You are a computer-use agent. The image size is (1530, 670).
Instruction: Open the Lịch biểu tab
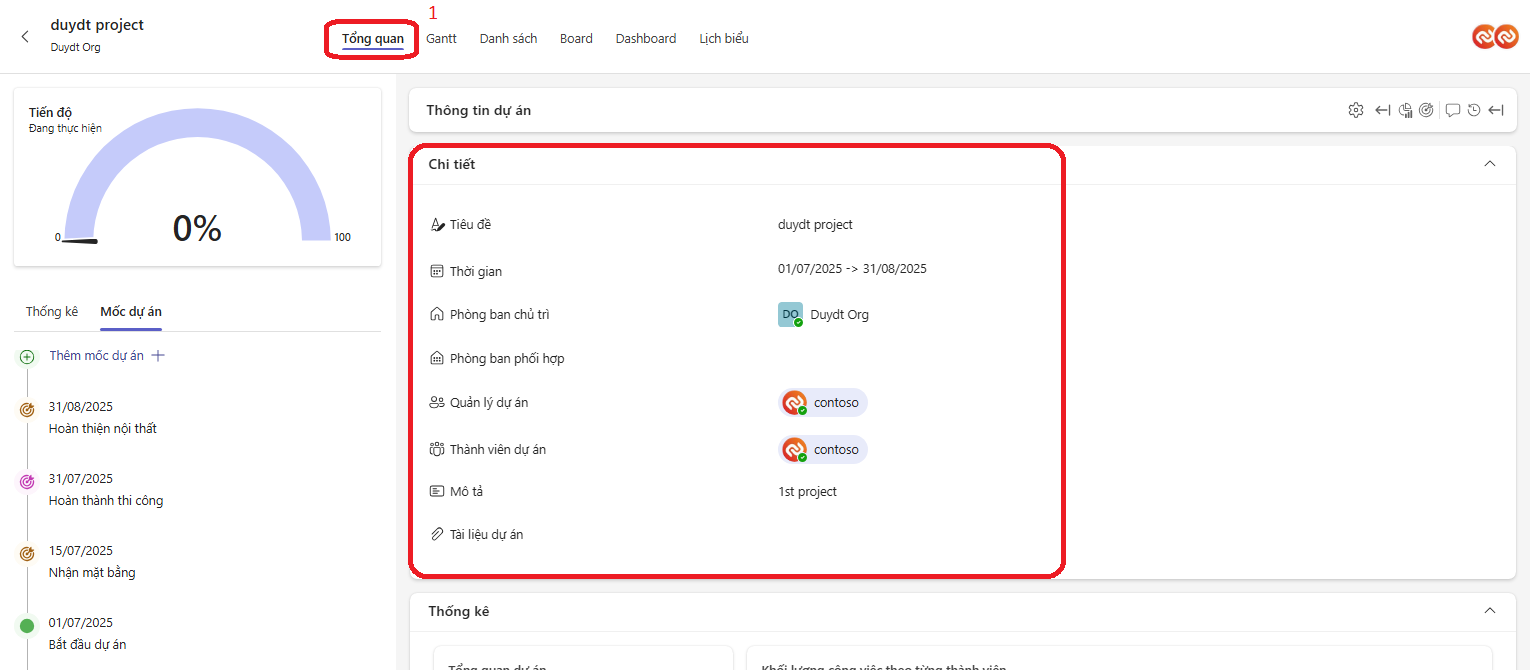tap(724, 39)
